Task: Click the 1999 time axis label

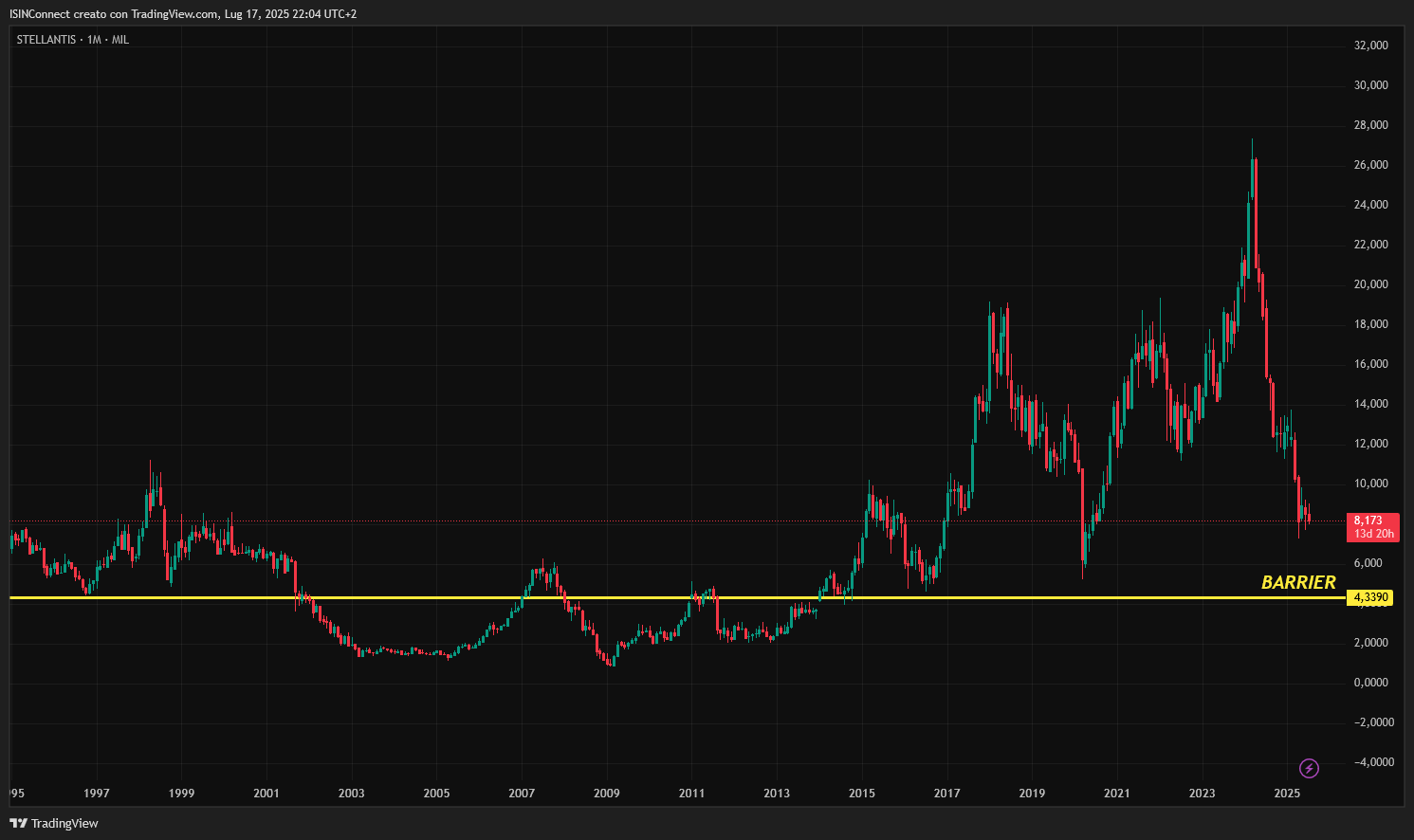Action: [182, 794]
